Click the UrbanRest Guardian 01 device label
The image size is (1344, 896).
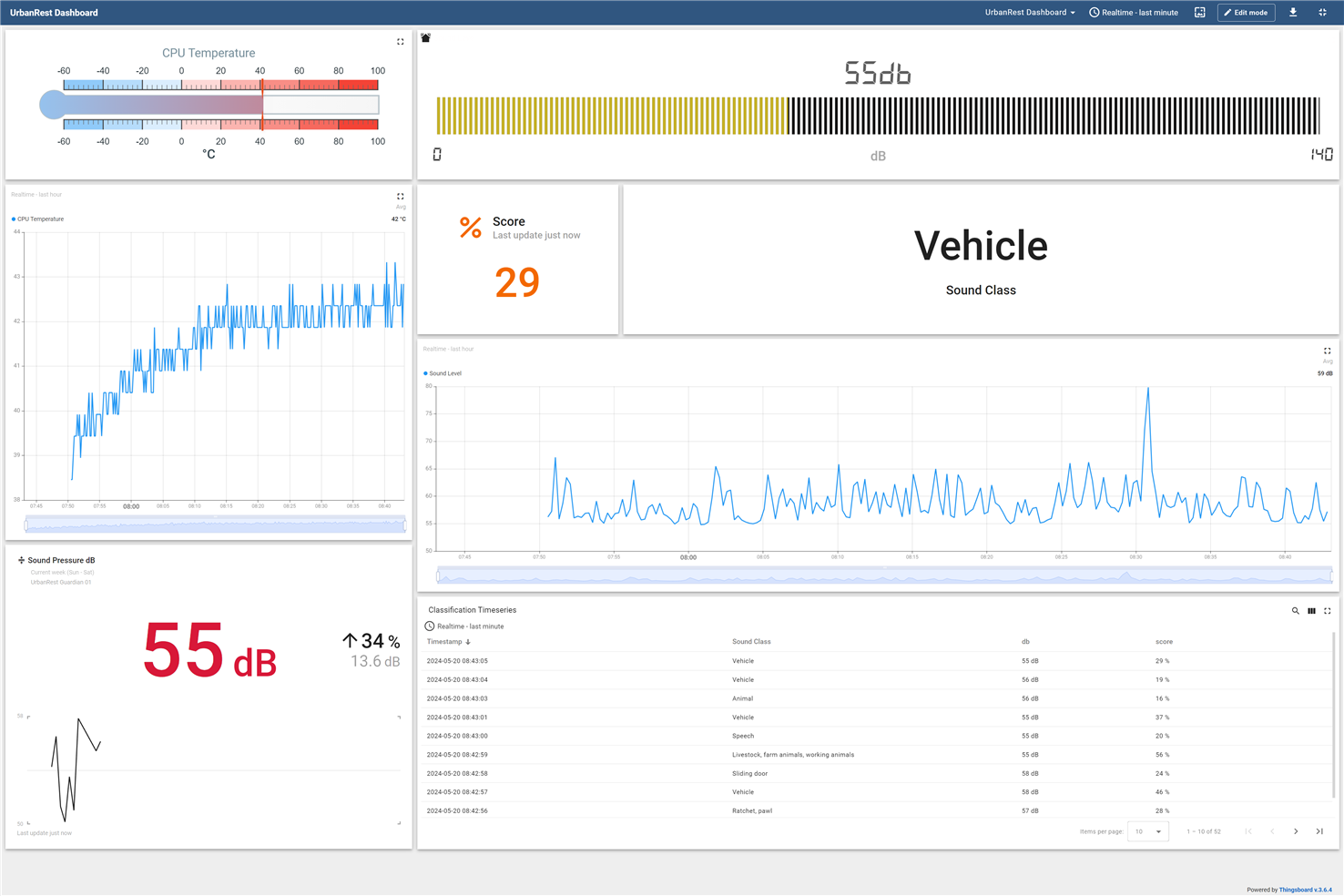[61, 583]
